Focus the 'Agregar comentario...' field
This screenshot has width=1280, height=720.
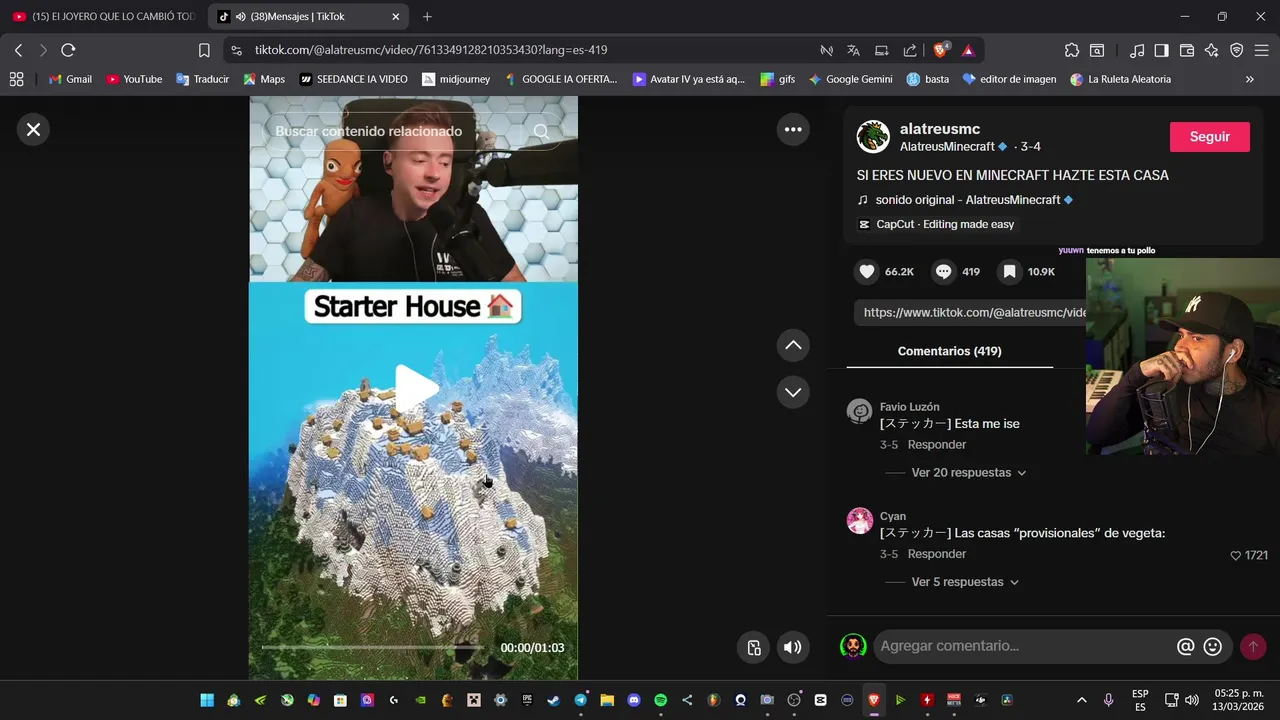pos(1025,646)
